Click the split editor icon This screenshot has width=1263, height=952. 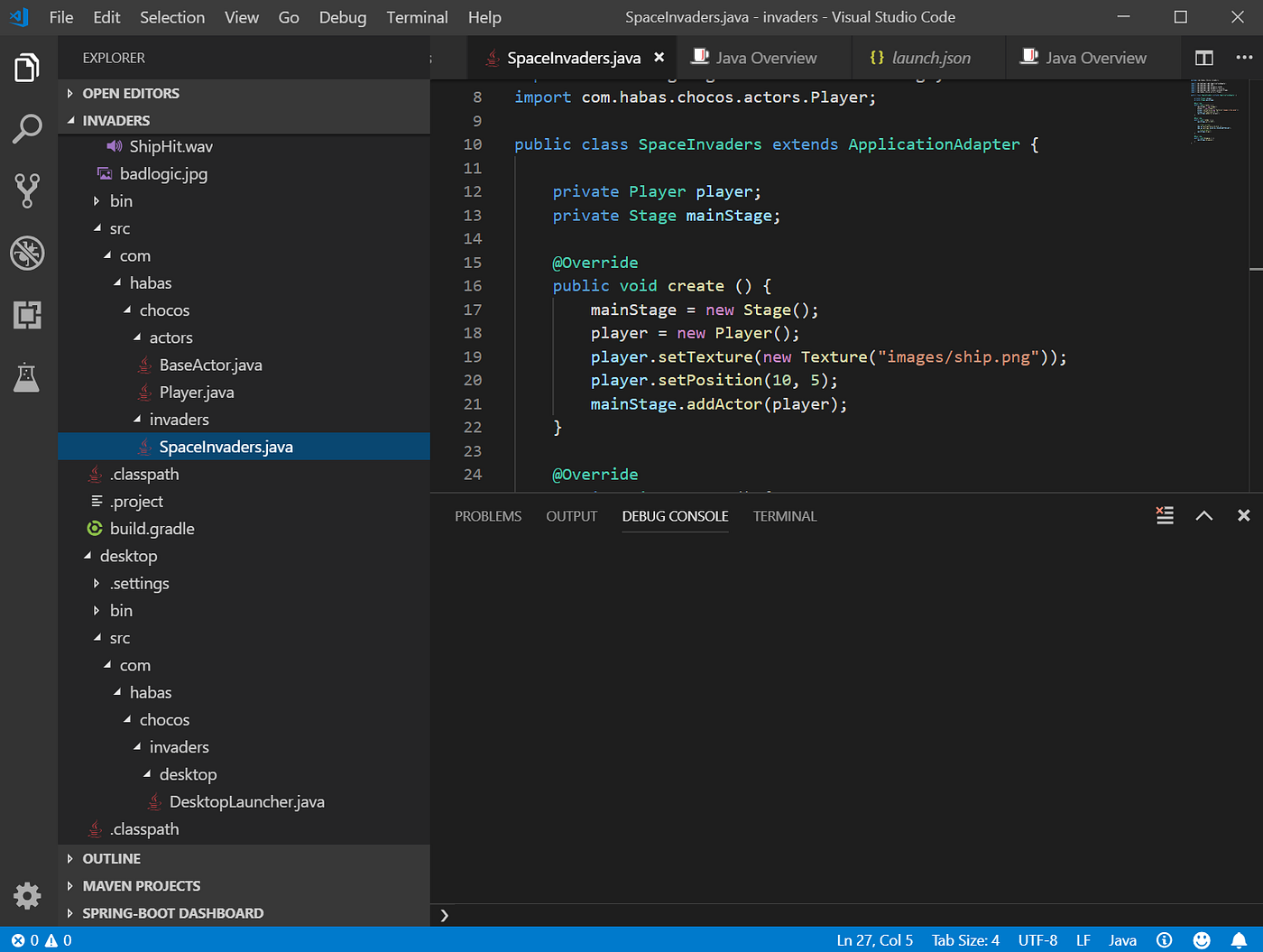(x=1203, y=58)
